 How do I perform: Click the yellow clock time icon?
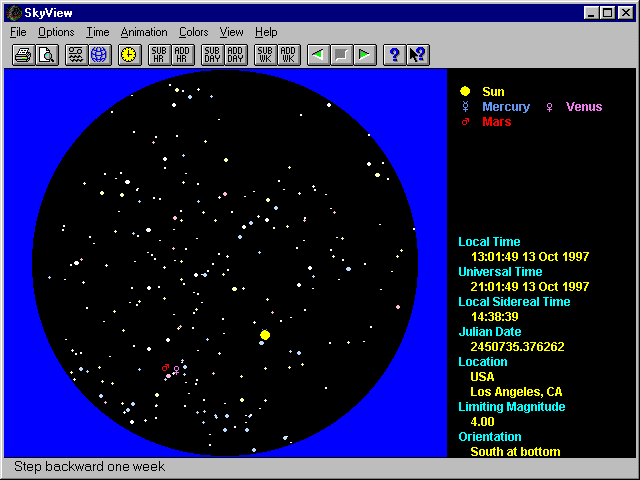129,55
